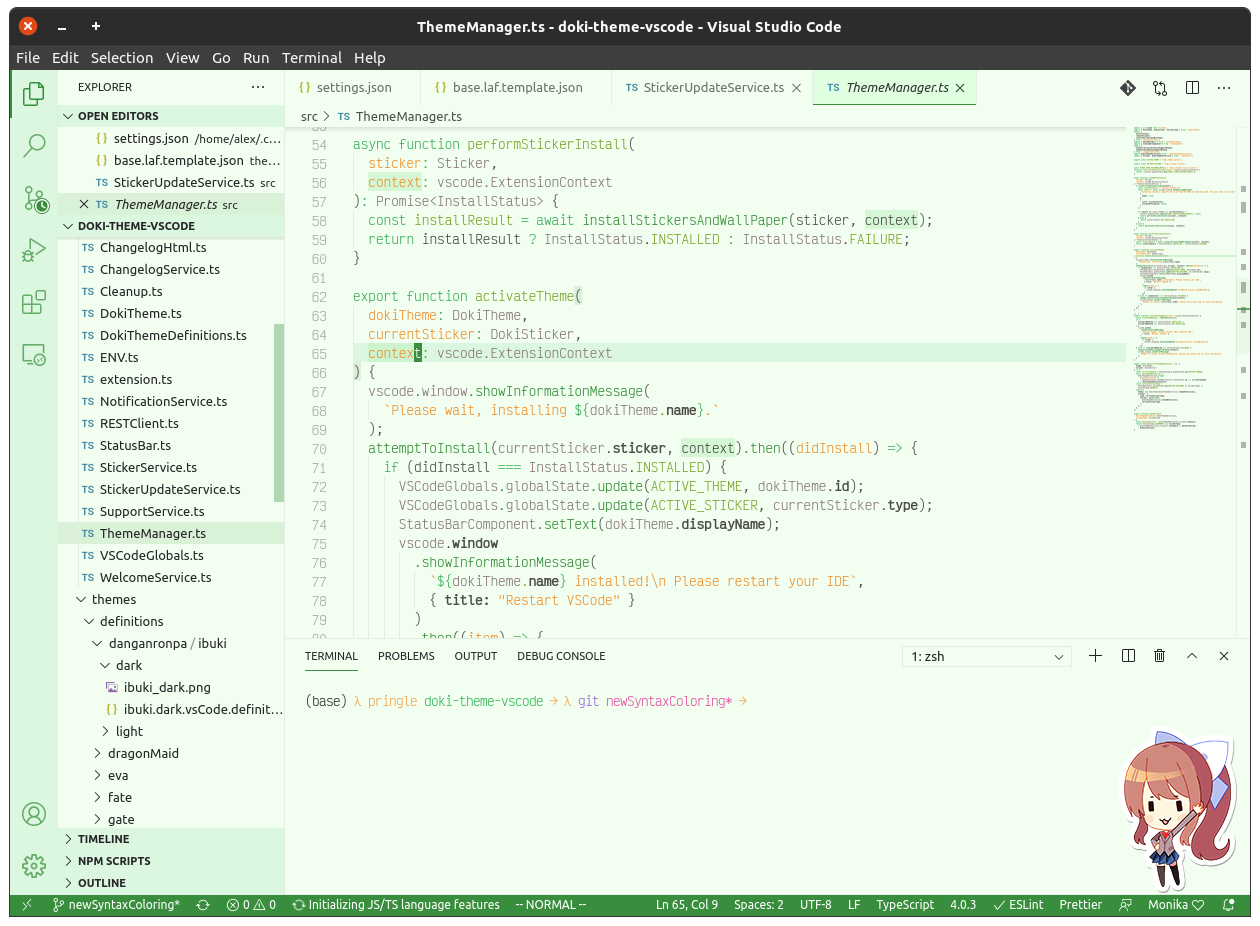Image resolution: width=1260 pixels, height=926 pixels.
Task: Open the Selection menu
Action: 122,58
